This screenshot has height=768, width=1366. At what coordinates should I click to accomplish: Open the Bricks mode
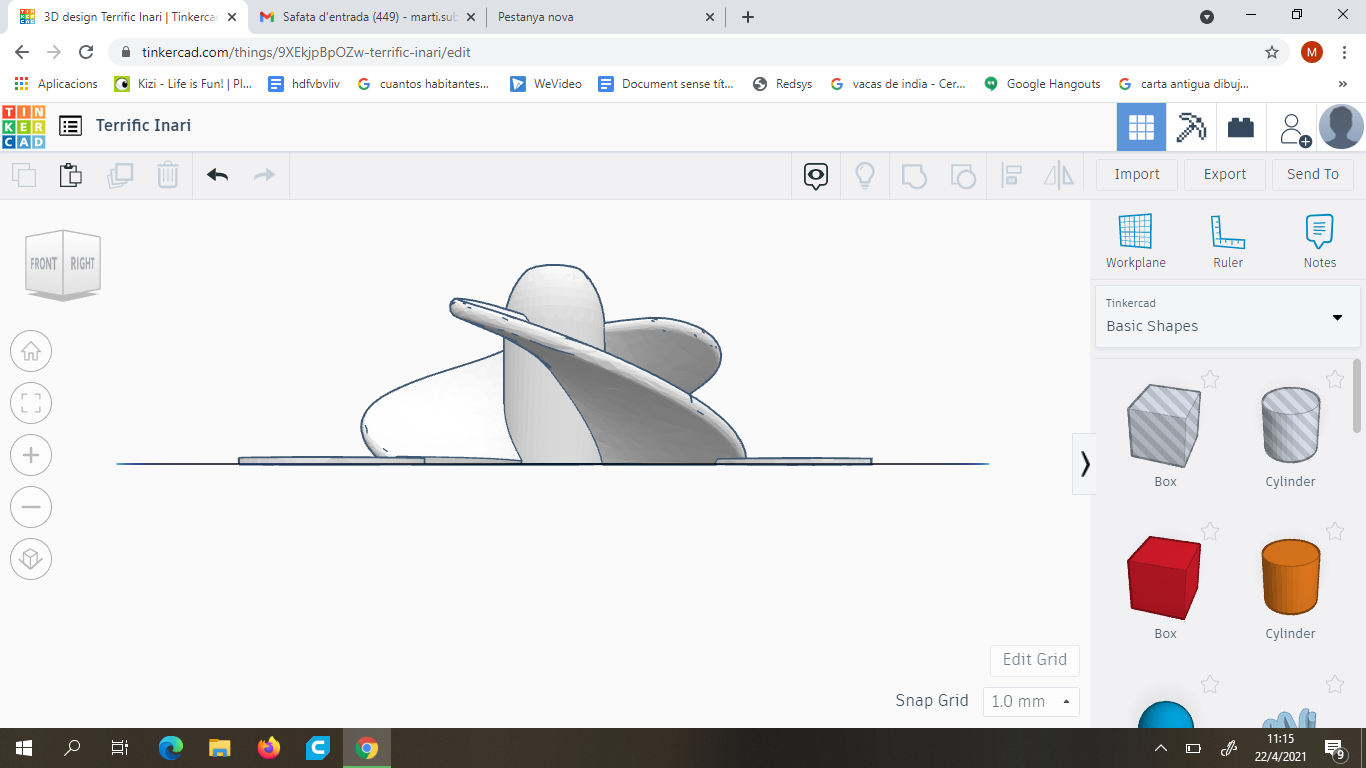pos(1241,127)
